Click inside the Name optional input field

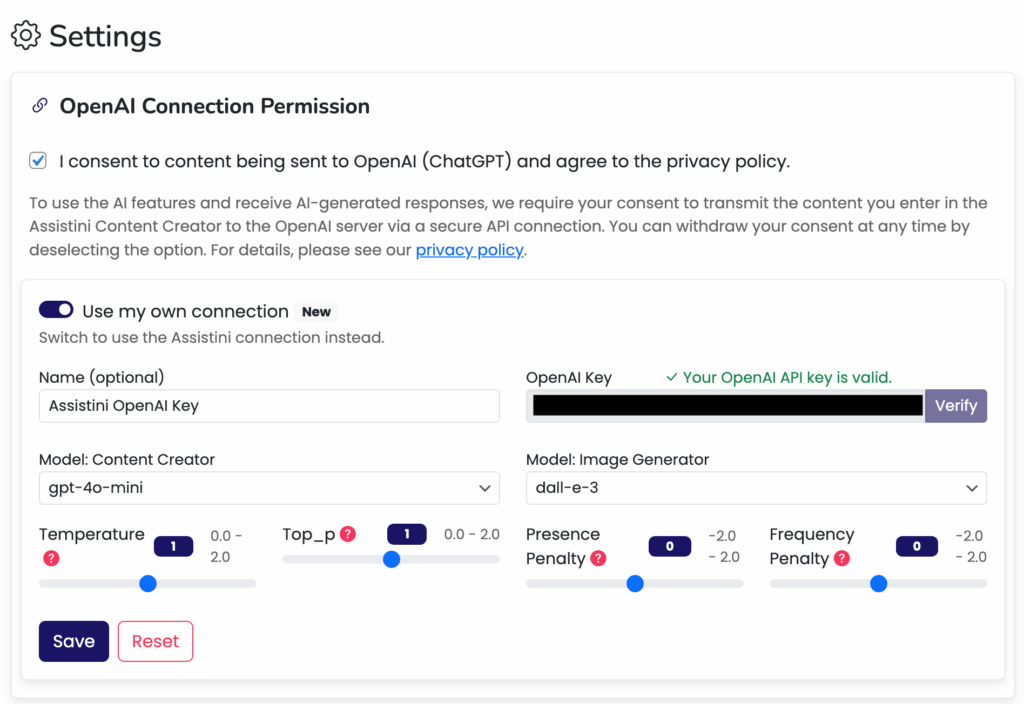click(269, 406)
